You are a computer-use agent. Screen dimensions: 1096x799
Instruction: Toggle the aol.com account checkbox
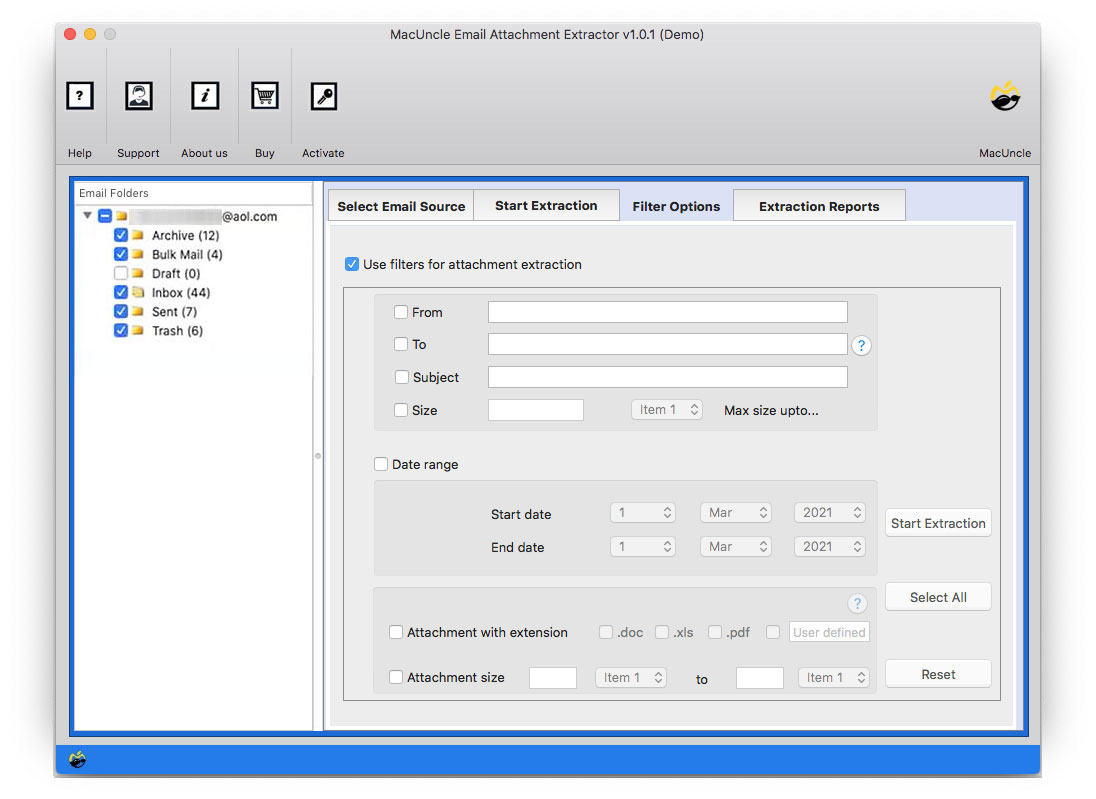tap(105, 216)
